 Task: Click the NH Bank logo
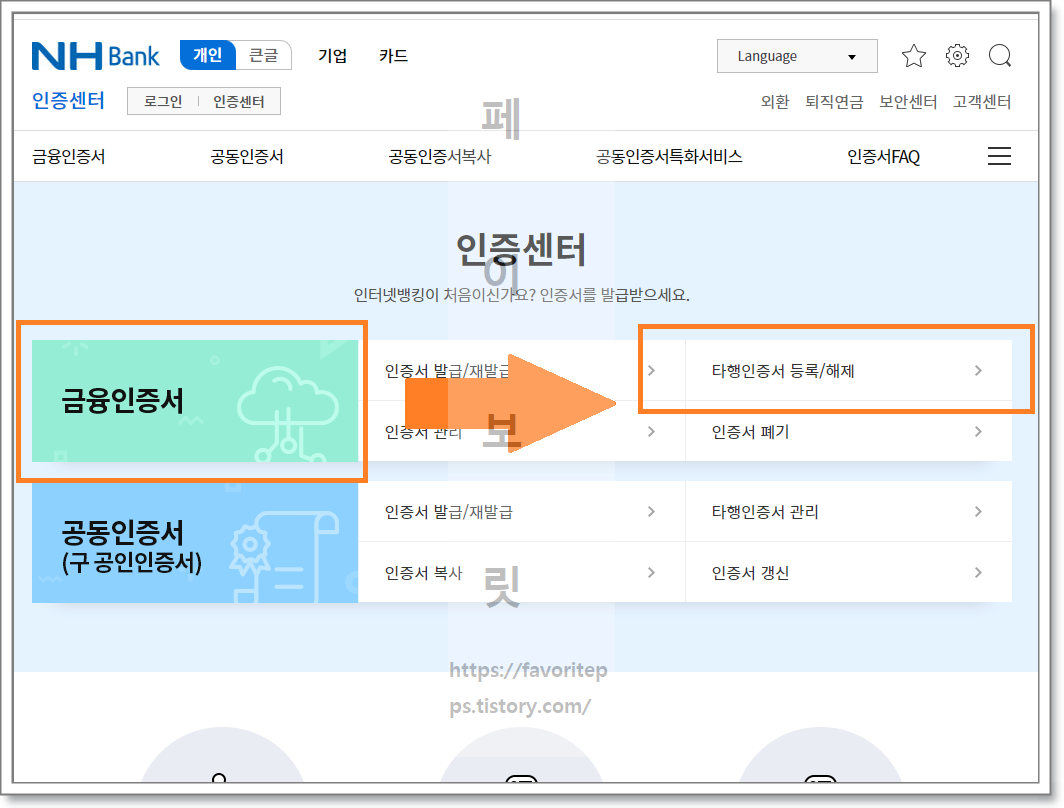point(96,56)
